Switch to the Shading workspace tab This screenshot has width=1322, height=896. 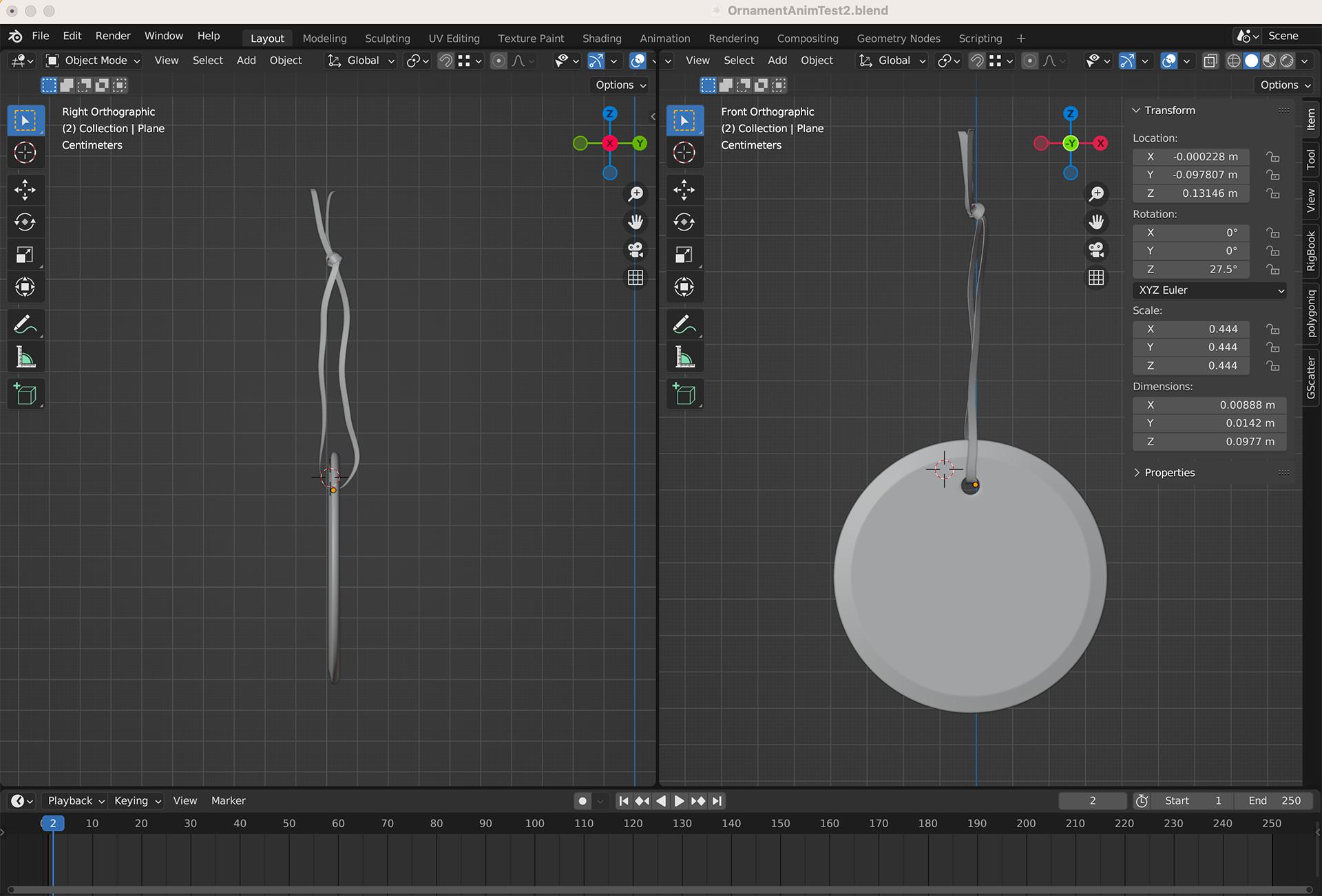coord(601,39)
